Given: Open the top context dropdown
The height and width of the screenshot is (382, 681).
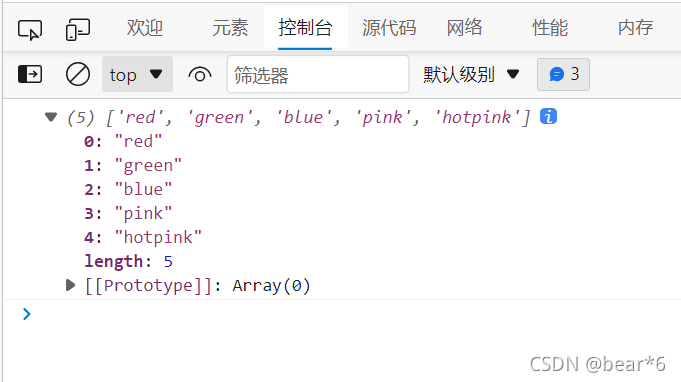Looking at the screenshot, I should (x=137, y=74).
